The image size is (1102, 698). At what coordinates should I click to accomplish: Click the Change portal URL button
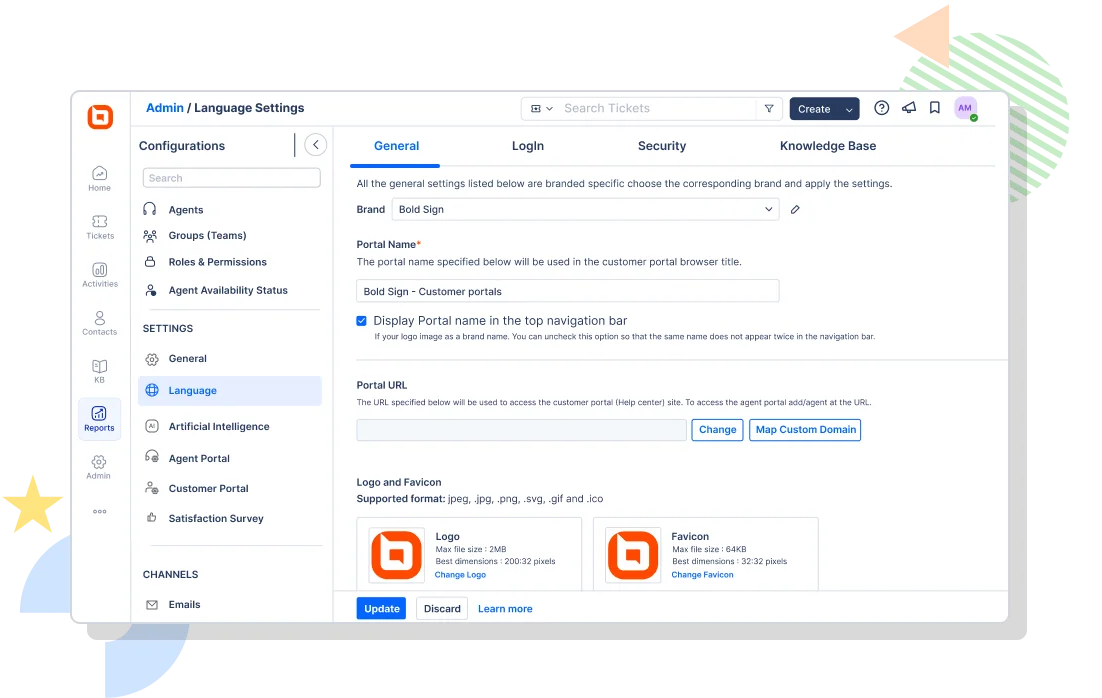coord(718,429)
